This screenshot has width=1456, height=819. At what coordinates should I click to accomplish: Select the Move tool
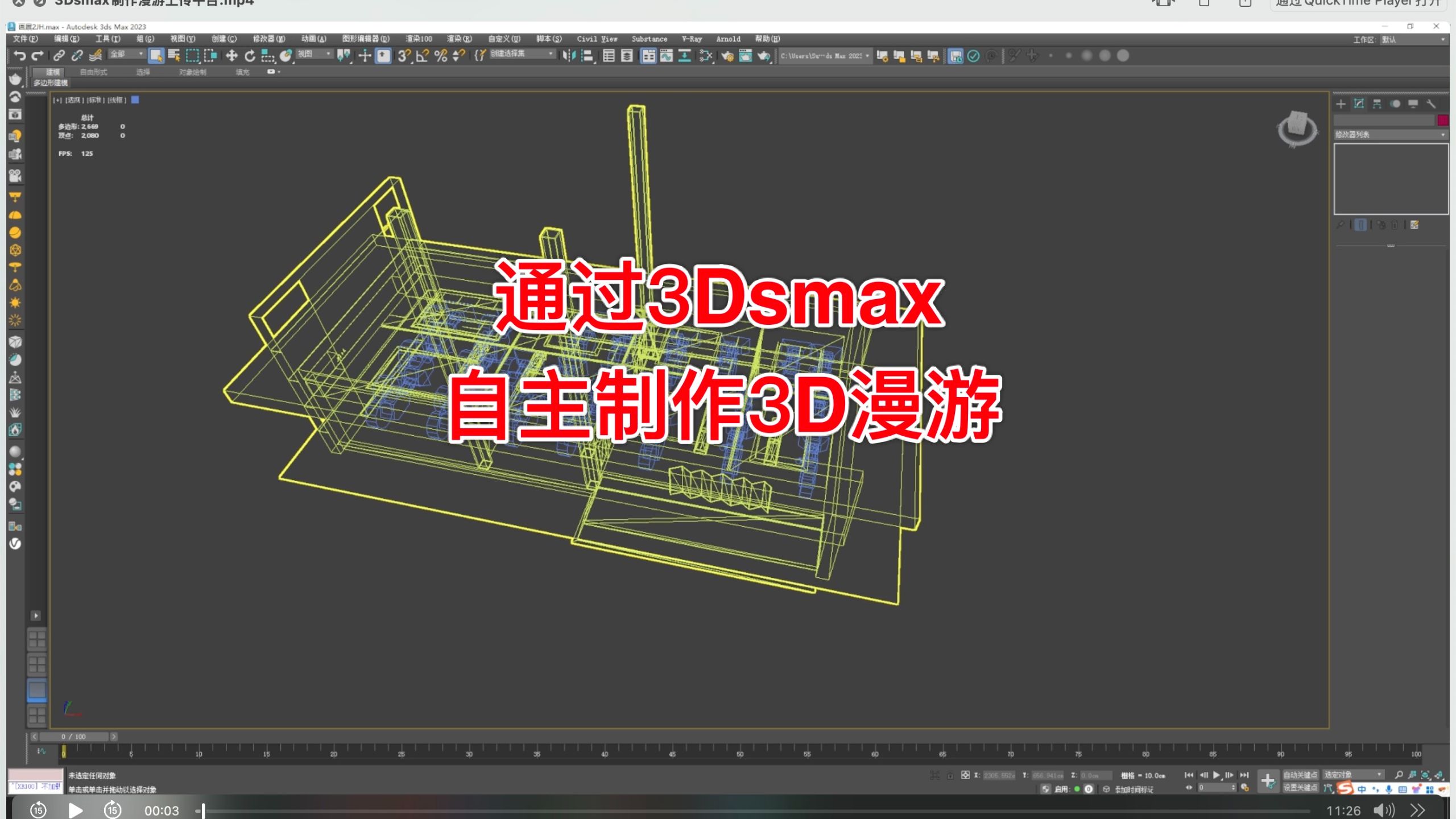pyautogui.click(x=231, y=55)
